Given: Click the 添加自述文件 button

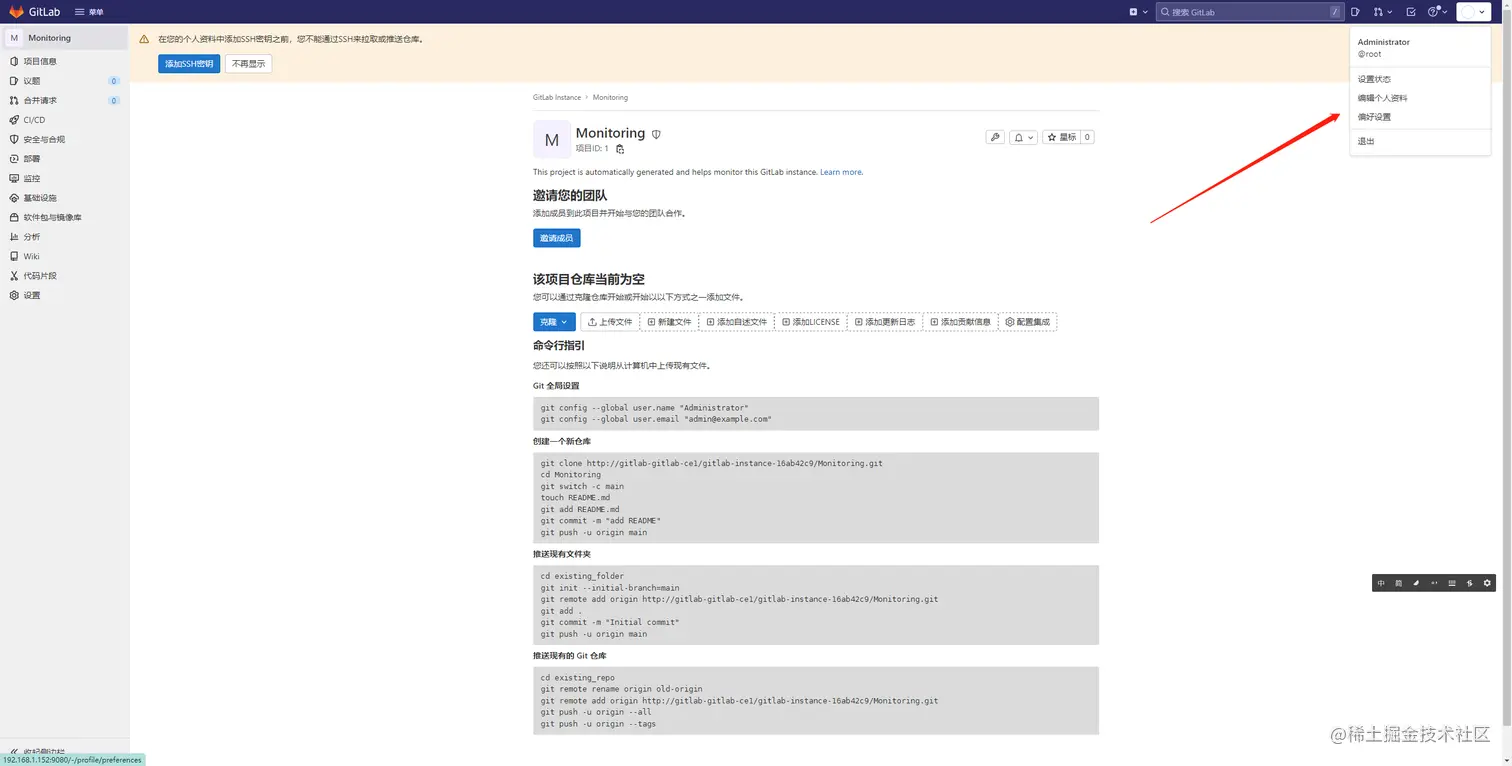Looking at the screenshot, I should point(736,322).
